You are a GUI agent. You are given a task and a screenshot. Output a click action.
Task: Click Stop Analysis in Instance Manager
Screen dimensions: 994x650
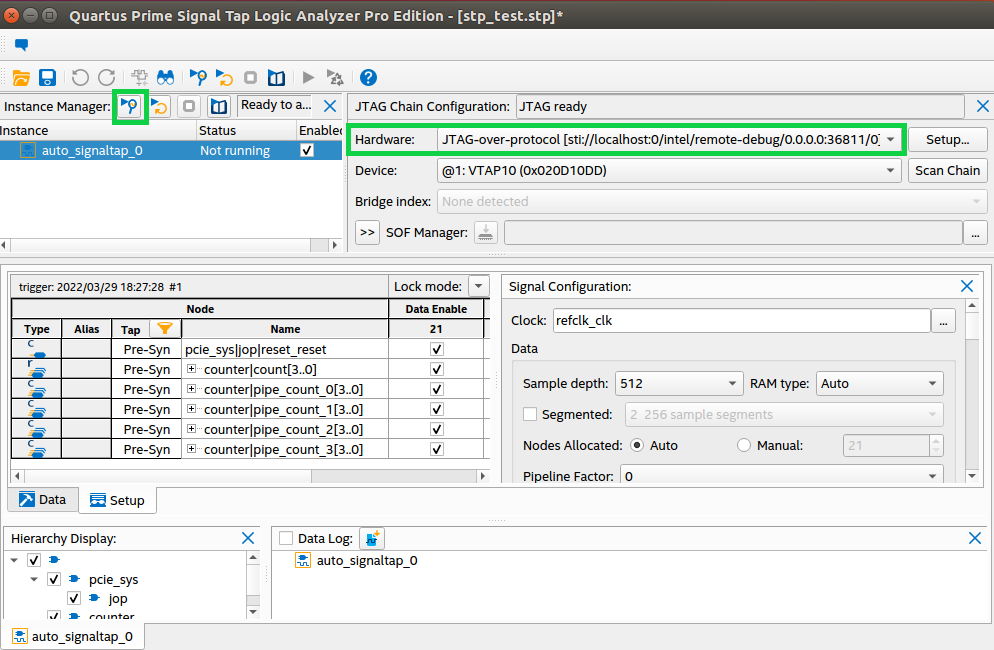click(x=189, y=106)
